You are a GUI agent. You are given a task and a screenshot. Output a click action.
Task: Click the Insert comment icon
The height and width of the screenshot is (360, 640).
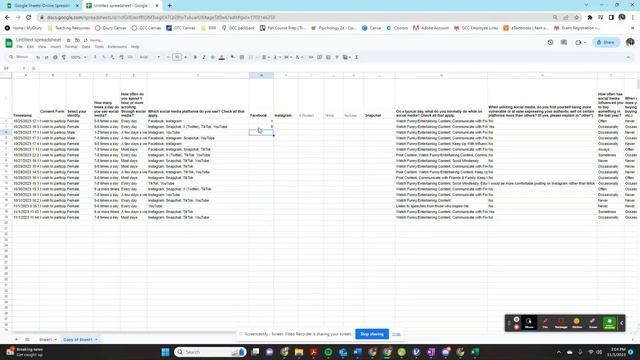tap(319, 58)
